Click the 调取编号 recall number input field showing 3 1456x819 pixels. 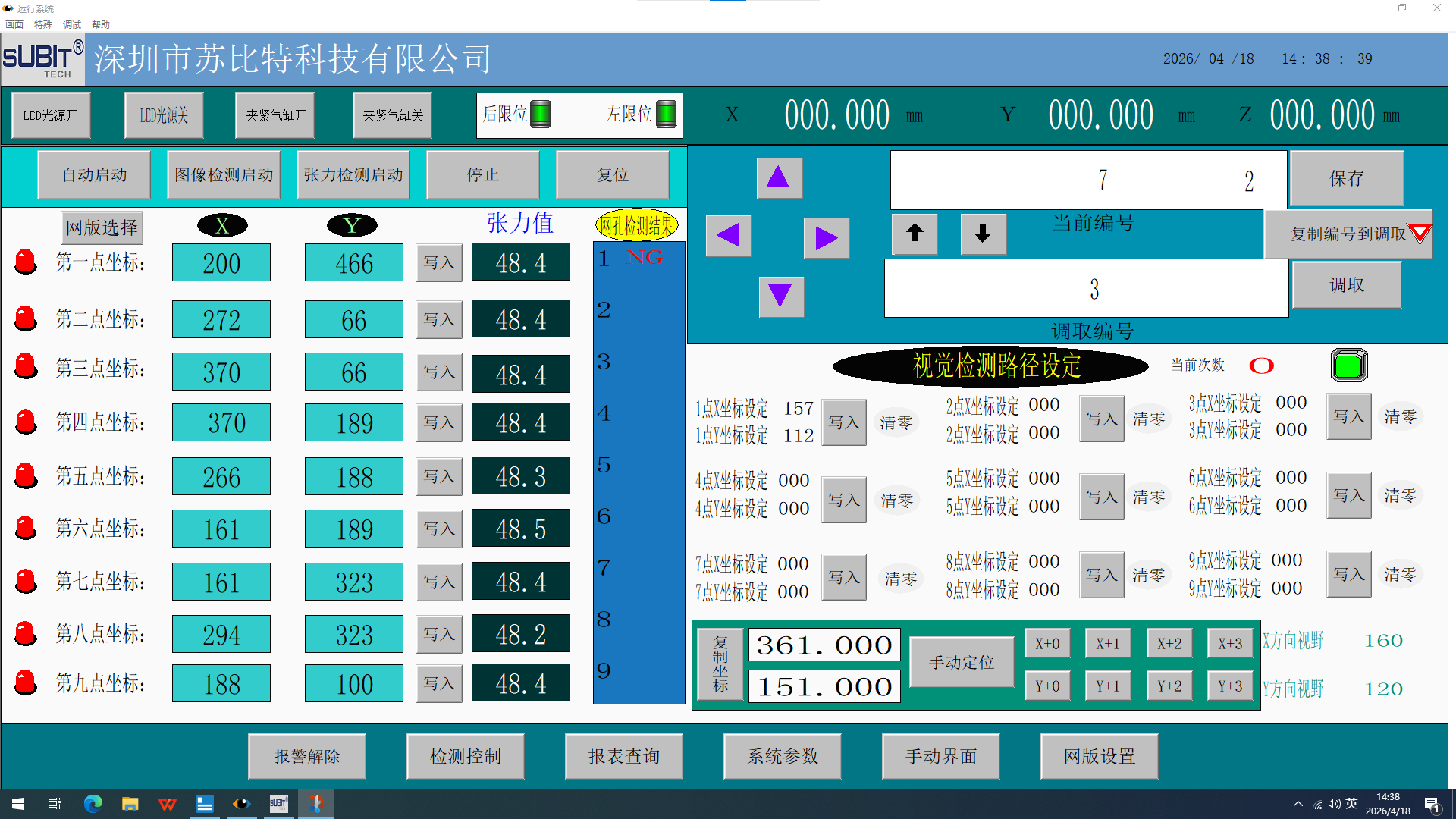pos(1086,289)
